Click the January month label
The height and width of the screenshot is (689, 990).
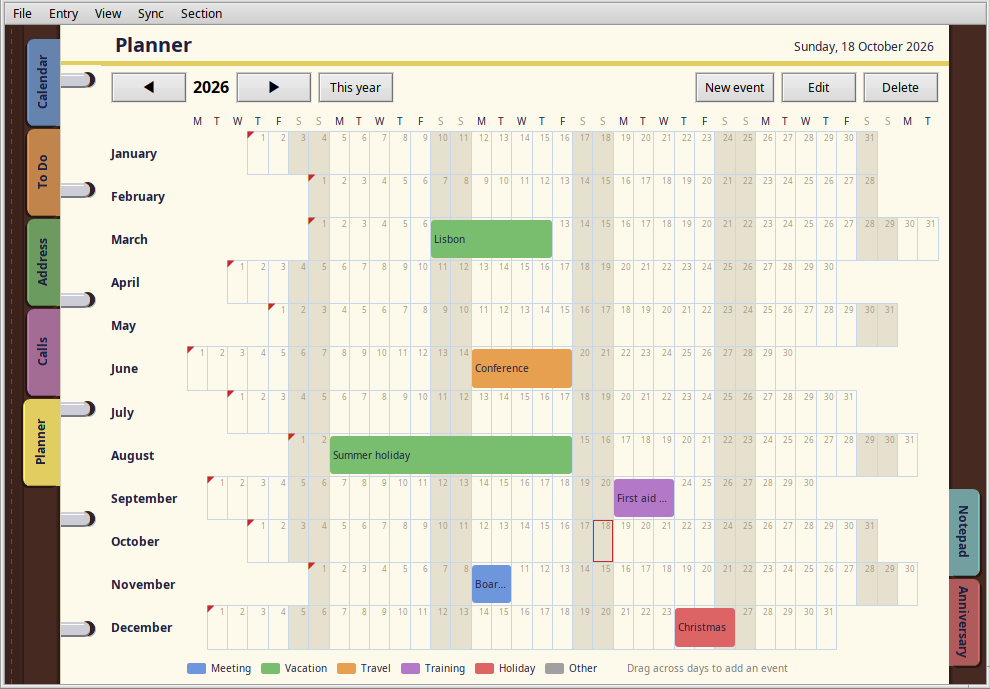[x=134, y=153]
